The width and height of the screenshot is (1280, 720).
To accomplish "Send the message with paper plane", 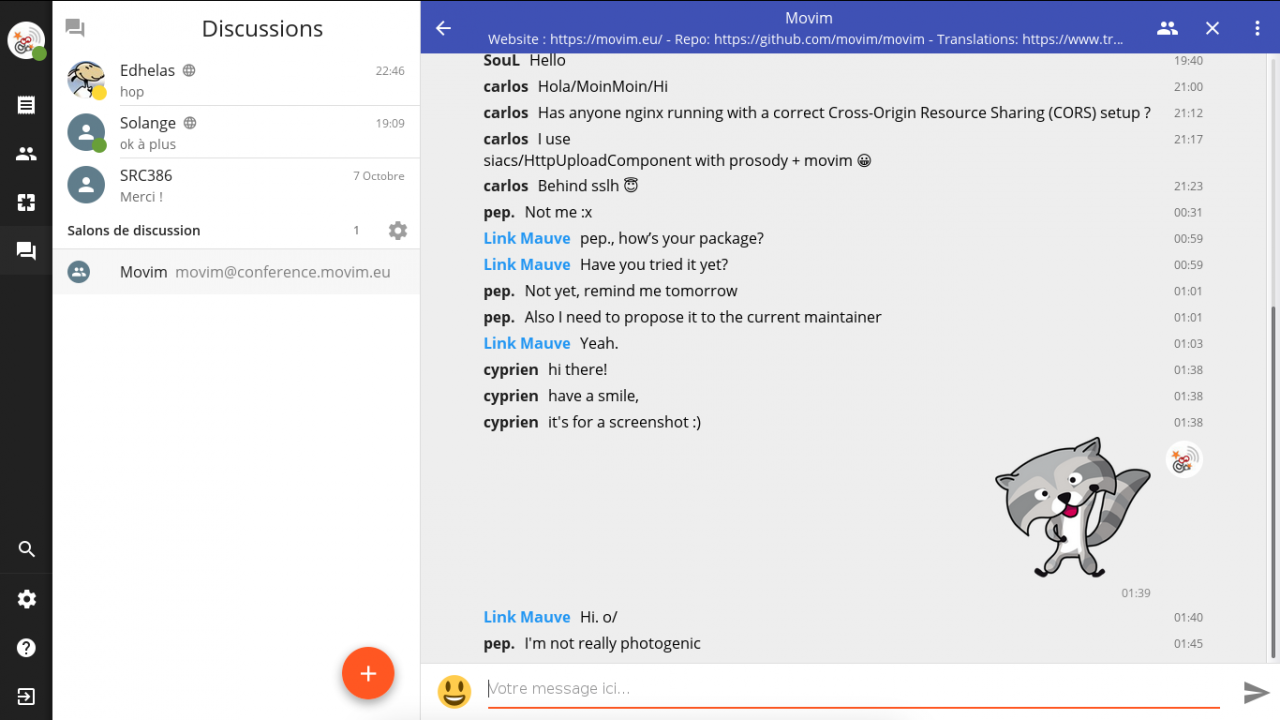I will tap(1256, 692).
